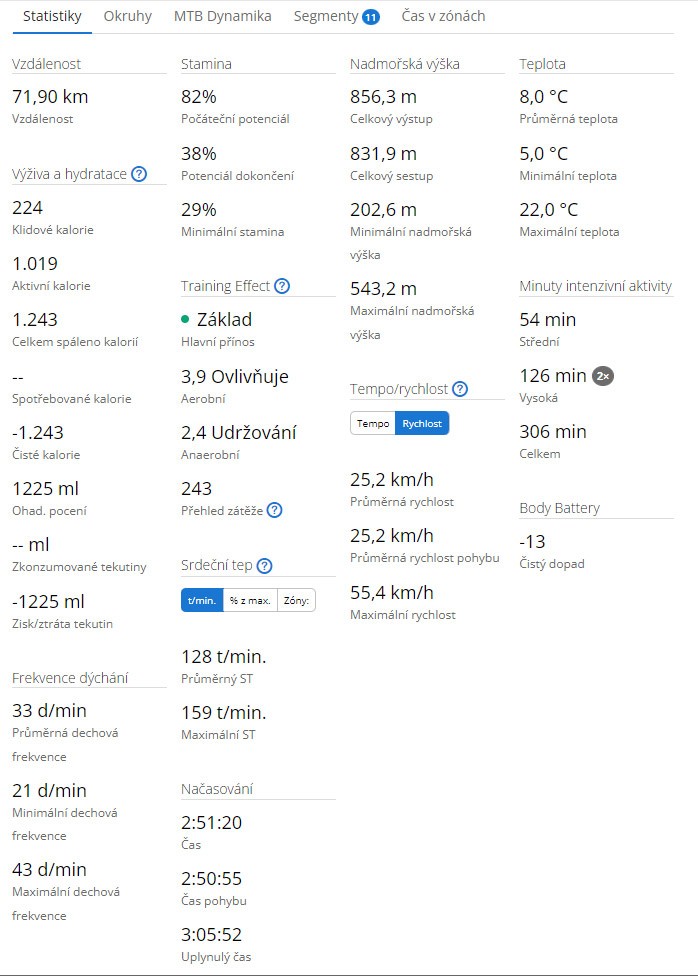Click Srdeční tep help question mark

pos(265,566)
